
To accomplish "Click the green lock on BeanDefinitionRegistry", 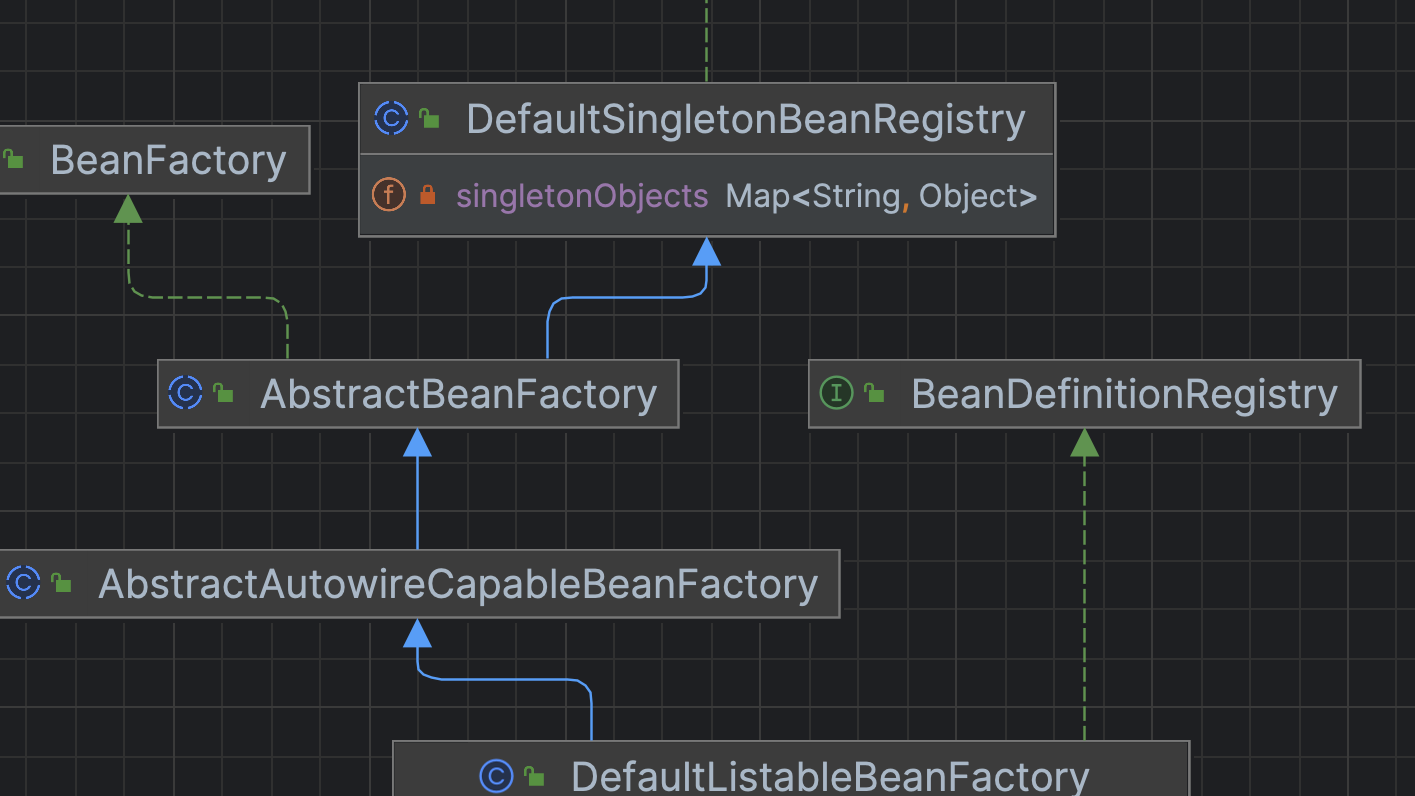I will click(x=874, y=393).
